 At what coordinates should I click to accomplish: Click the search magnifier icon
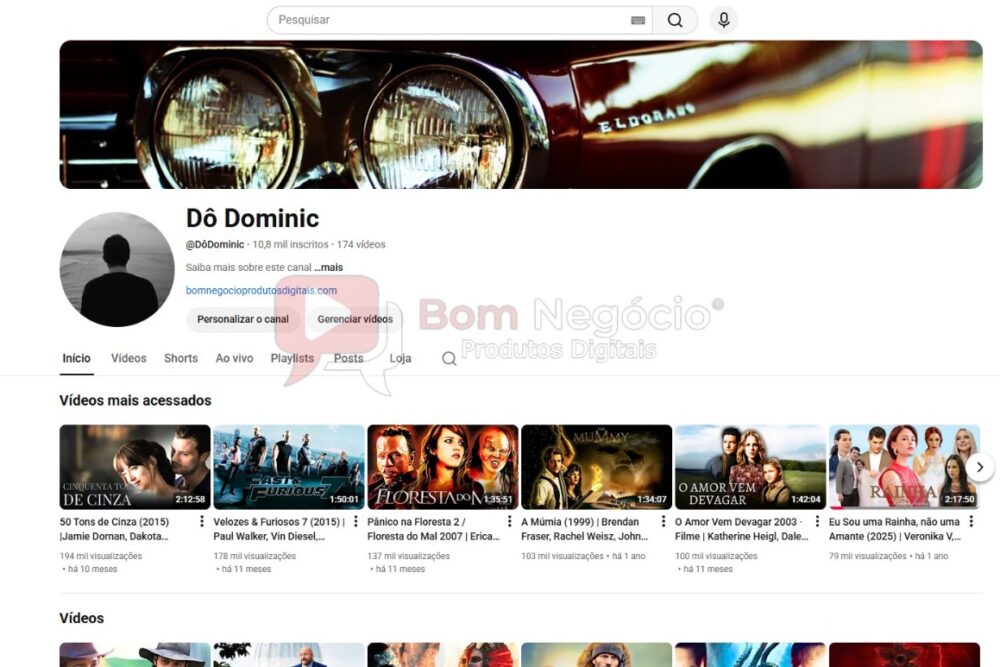[676, 19]
